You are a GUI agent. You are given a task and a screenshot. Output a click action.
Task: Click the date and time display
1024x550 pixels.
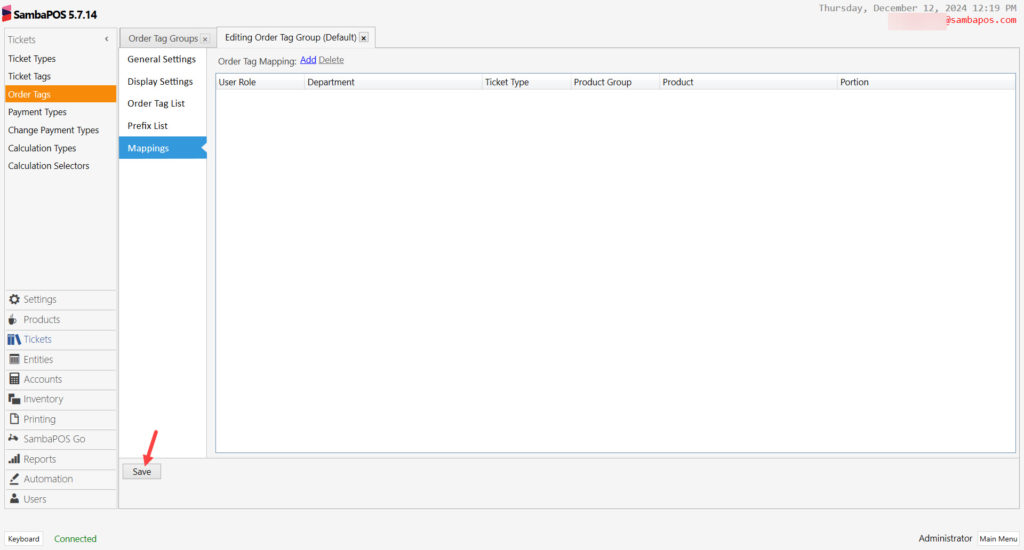918,8
